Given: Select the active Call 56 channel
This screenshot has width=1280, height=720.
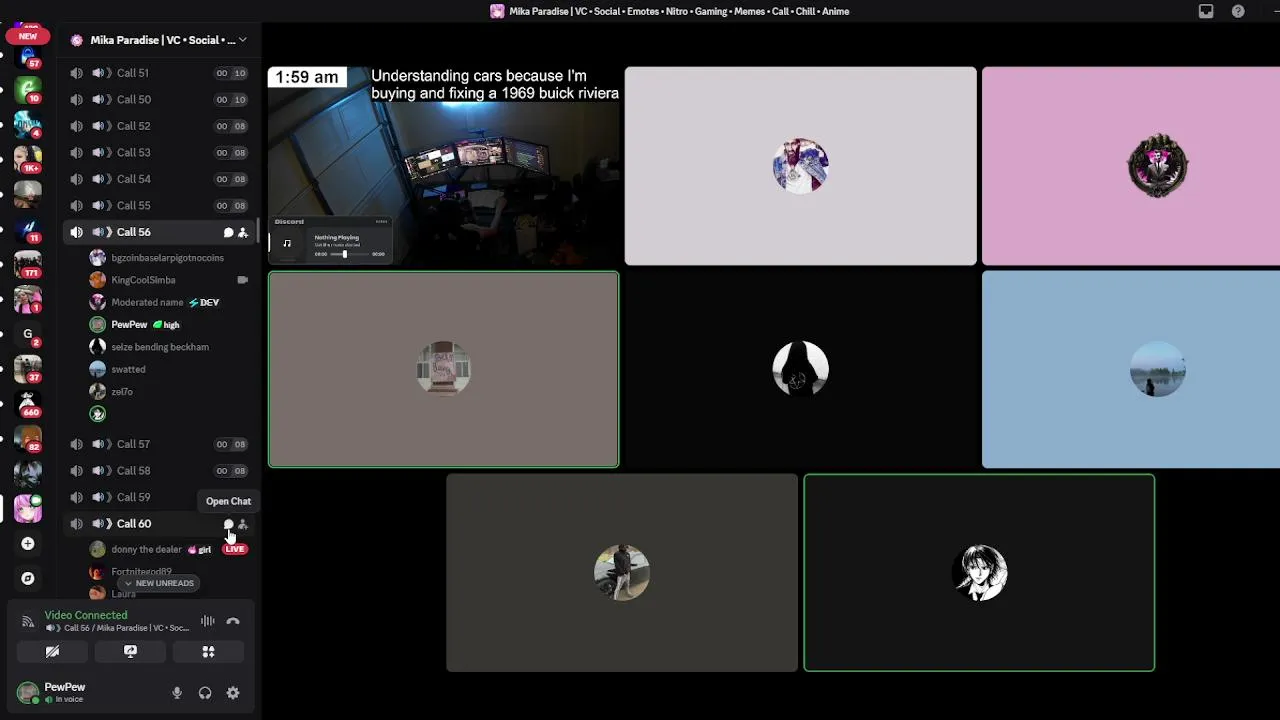Looking at the screenshot, I should click(158, 232).
